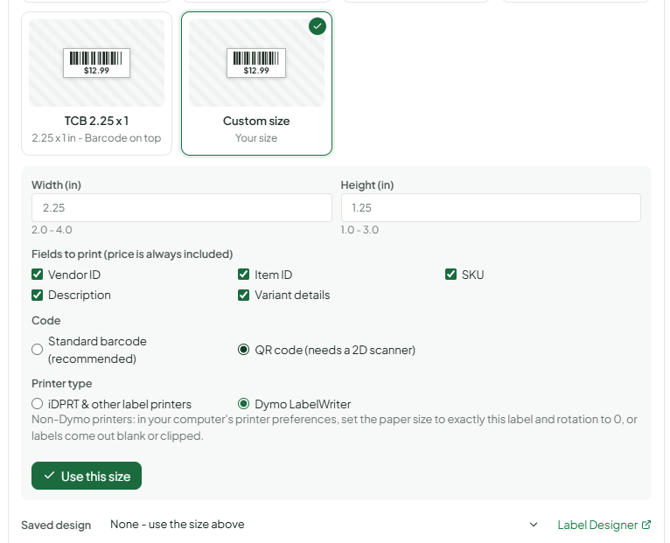Viewport: 670px width, 543px height.
Task: Click the green selected checkmark badge
Action: tap(317, 26)
